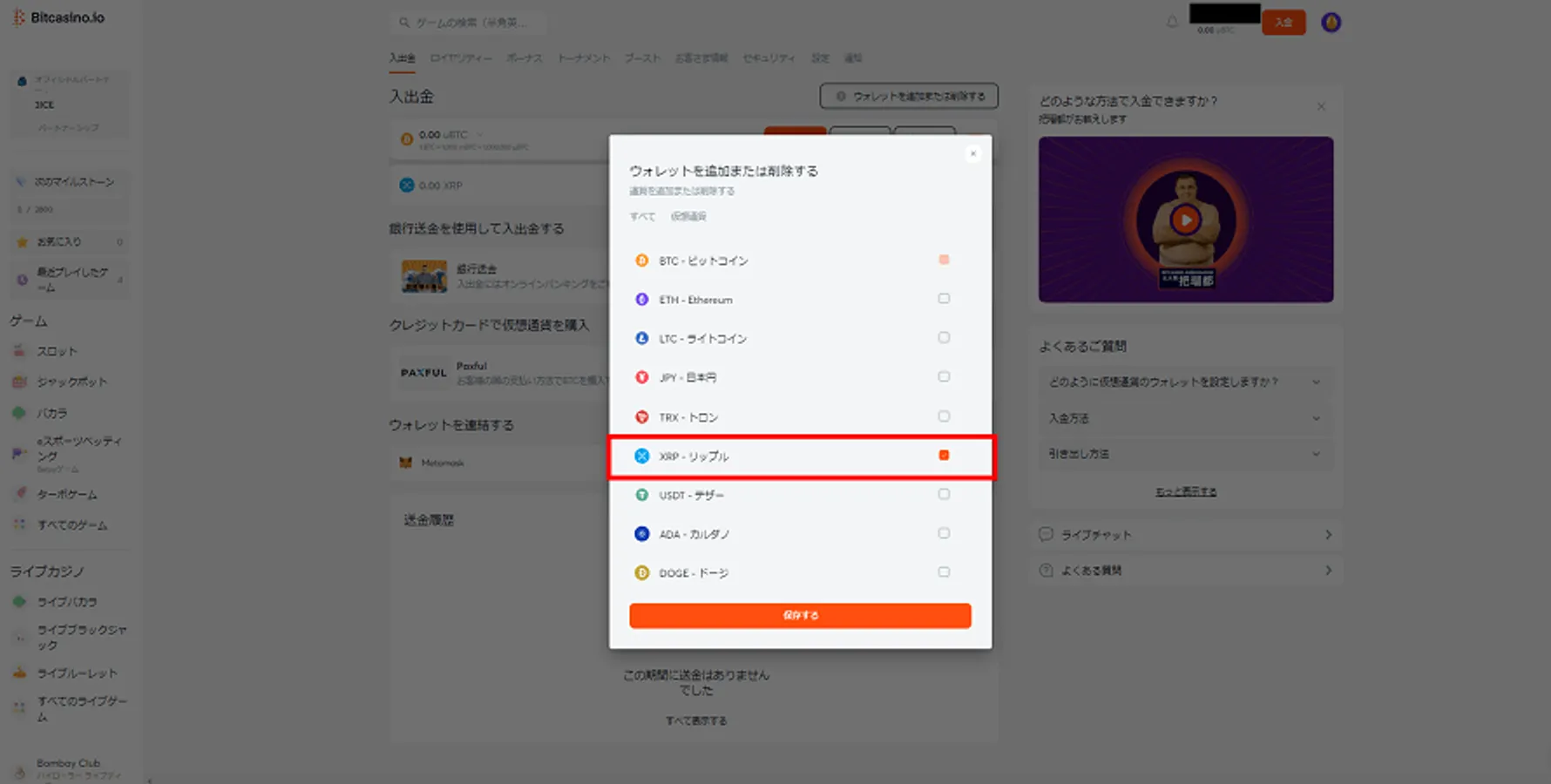
Task: Close the wallet add/remove dialog
Action: click(x=973, y=153)
